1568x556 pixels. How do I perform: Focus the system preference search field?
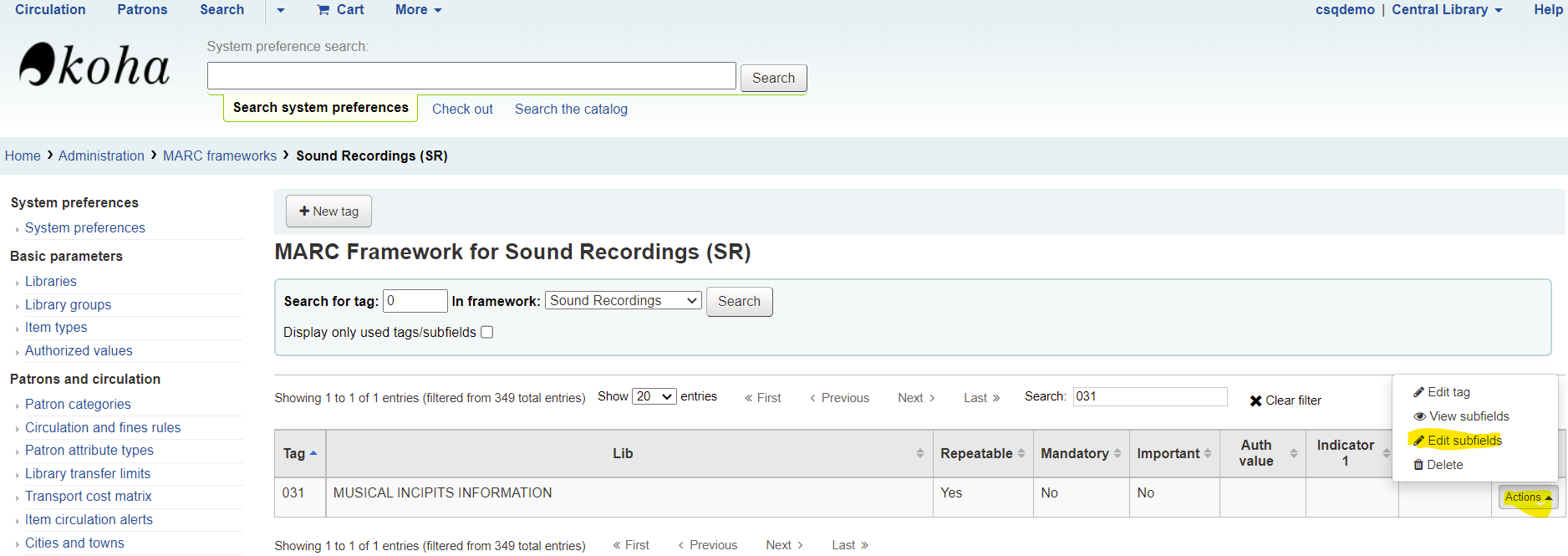tap(471, 76)
